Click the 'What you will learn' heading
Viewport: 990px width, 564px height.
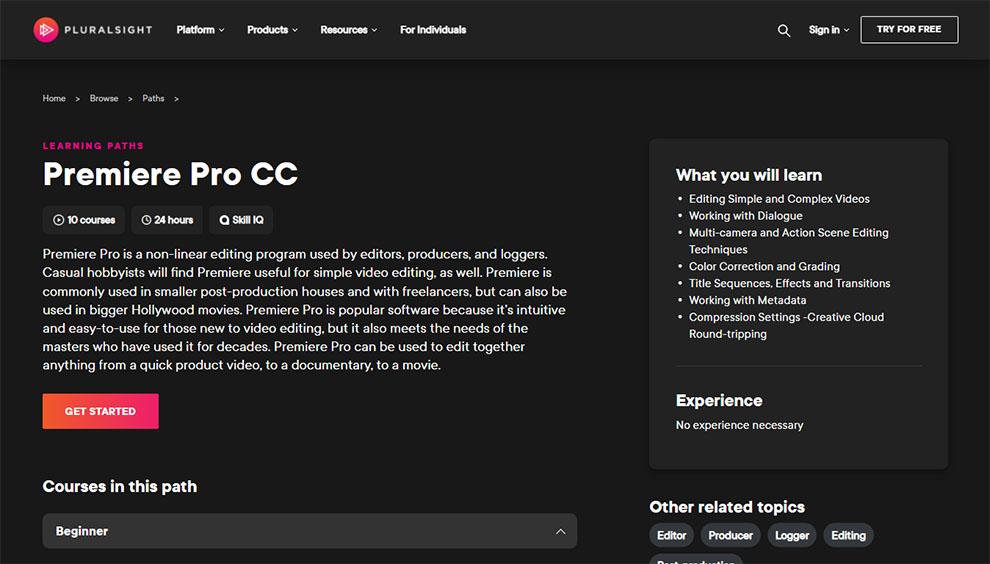coord(749,175)
